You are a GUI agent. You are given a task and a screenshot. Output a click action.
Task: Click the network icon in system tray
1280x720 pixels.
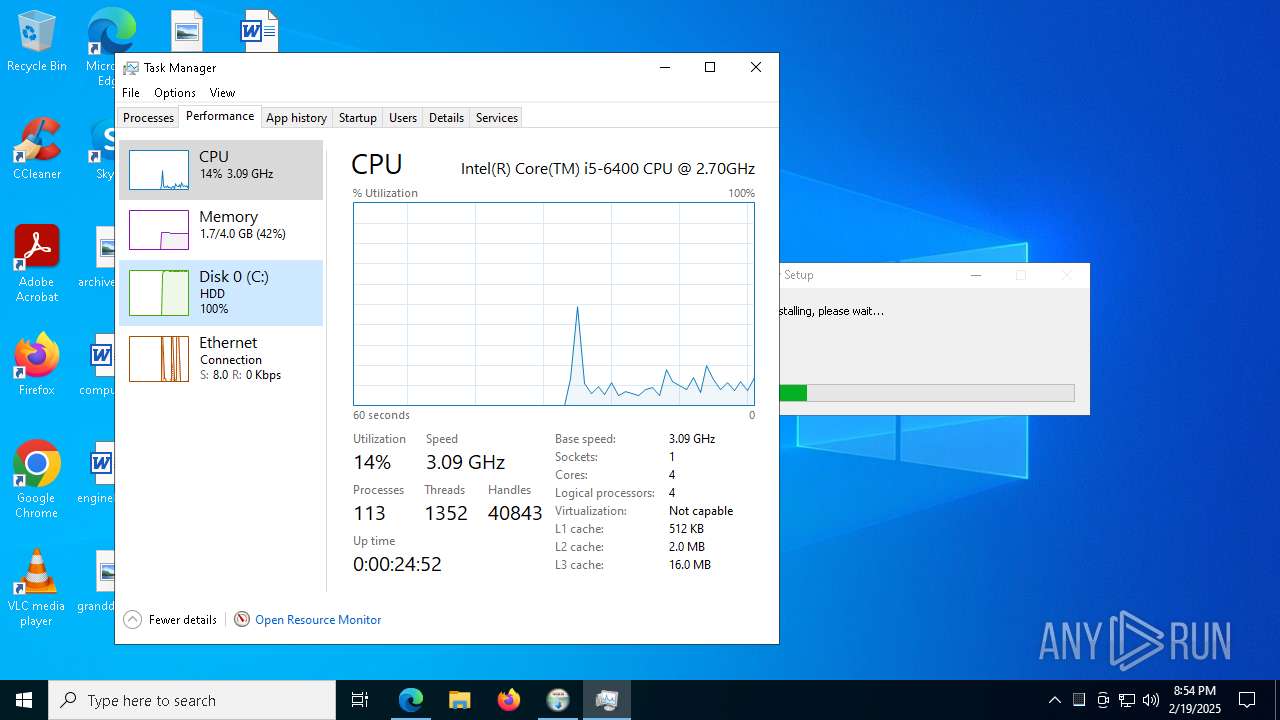[x=1127, y=700]
